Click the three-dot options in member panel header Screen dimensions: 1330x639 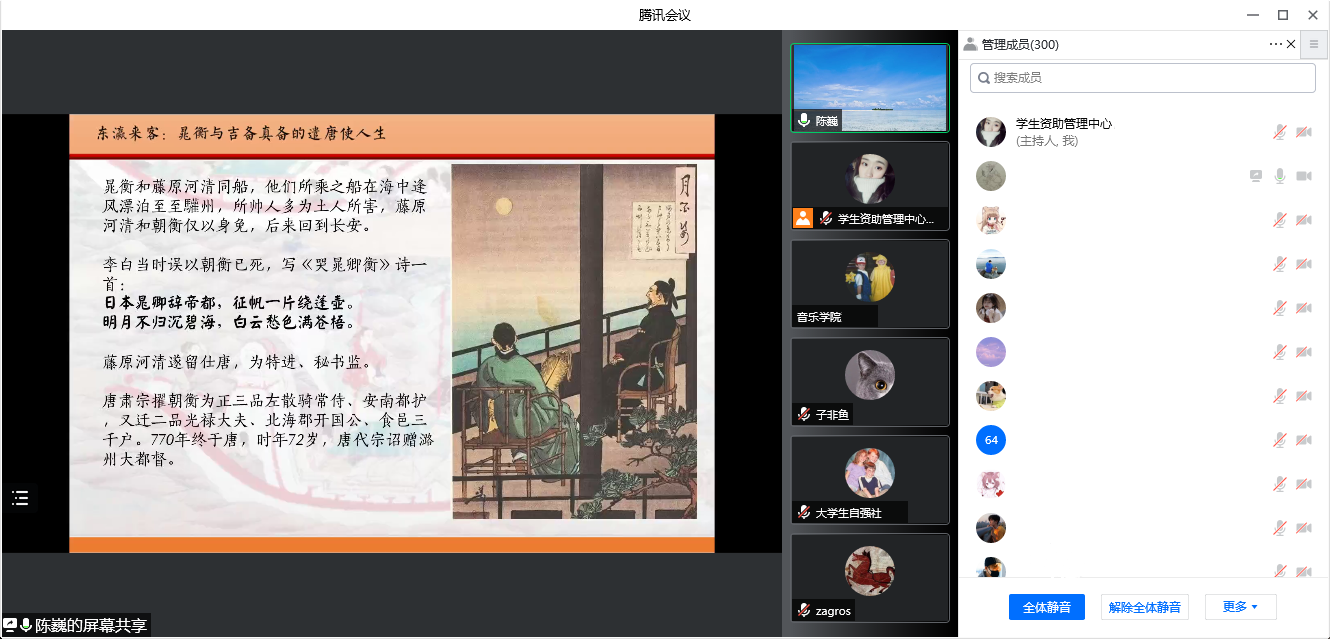coord(1275,44)
